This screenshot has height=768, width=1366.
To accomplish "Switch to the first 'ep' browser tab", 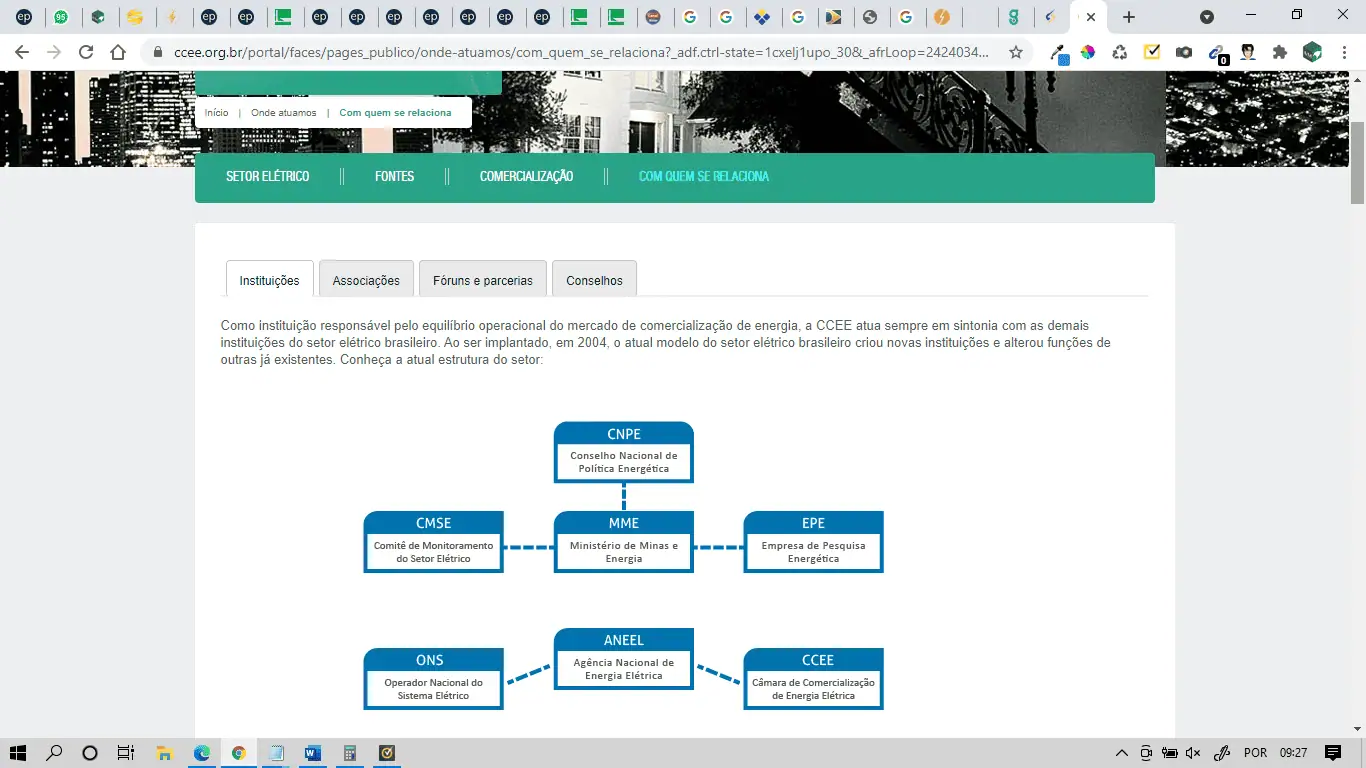I will (x=24, y=17).
